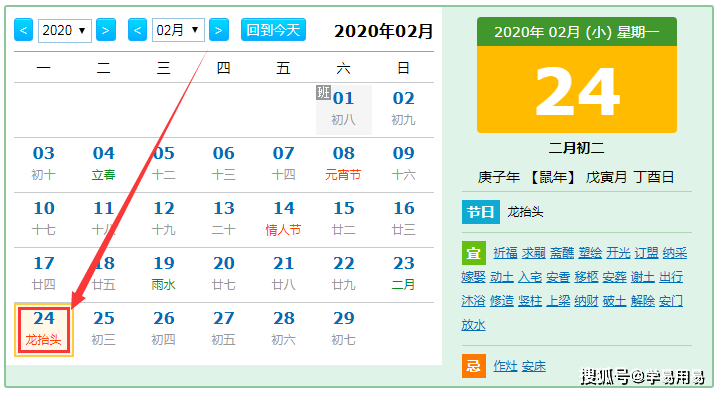Open the 作灶 link under 忌
The width and height of the screenshot is (720, 394).
(505, 366)
